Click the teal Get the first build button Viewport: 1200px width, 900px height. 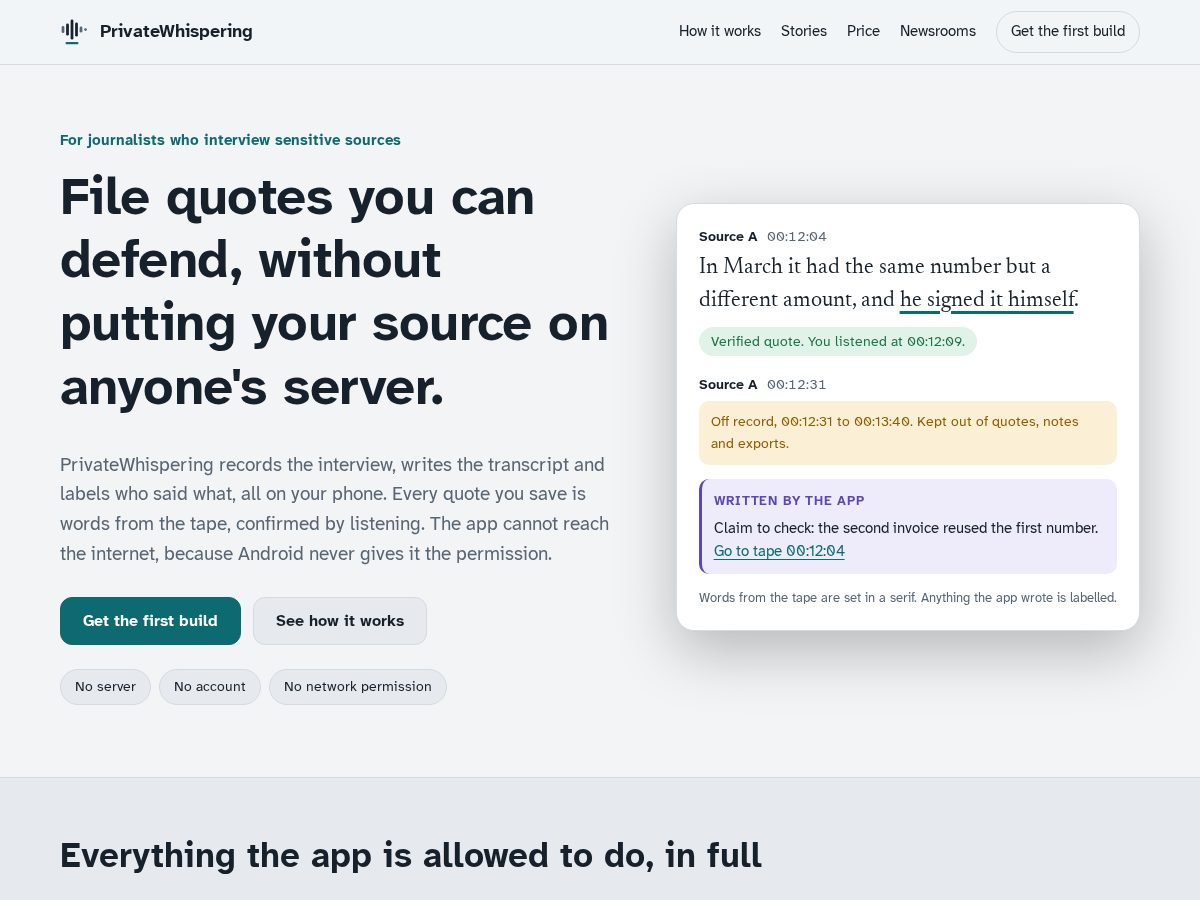point(150,621)
